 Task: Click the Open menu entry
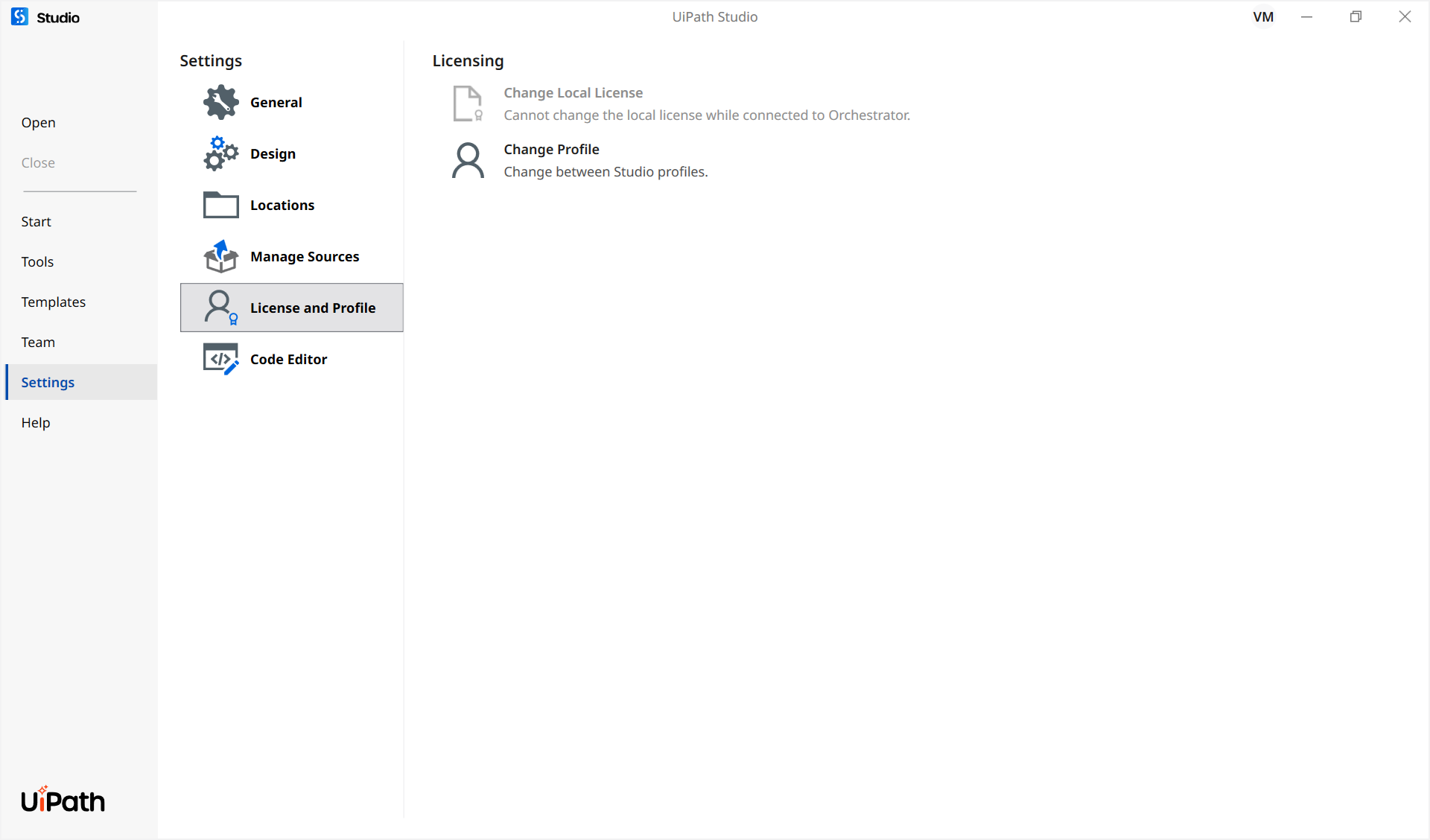[38, 122]
